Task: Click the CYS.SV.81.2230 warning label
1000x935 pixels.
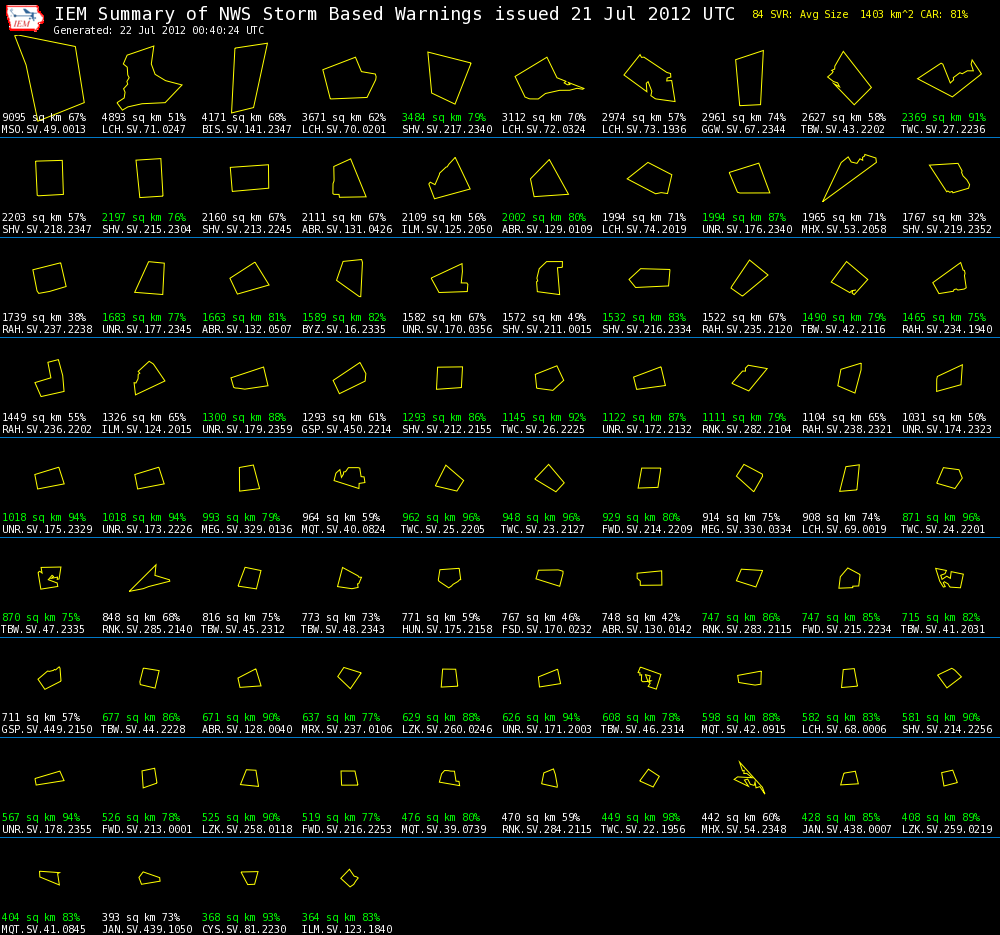Action: (246, 929)
